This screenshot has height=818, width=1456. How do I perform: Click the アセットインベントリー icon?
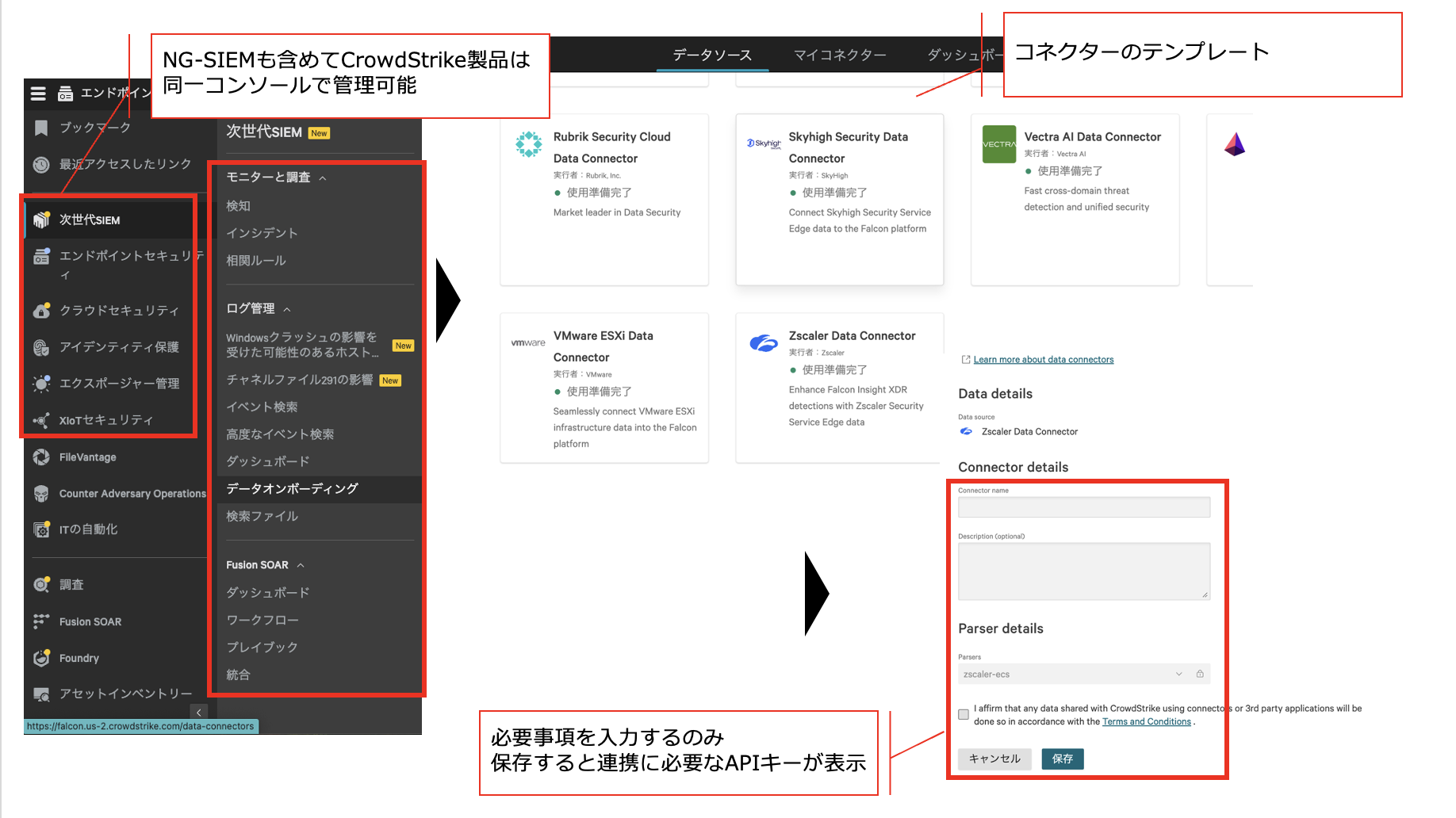tap(41, 694)
